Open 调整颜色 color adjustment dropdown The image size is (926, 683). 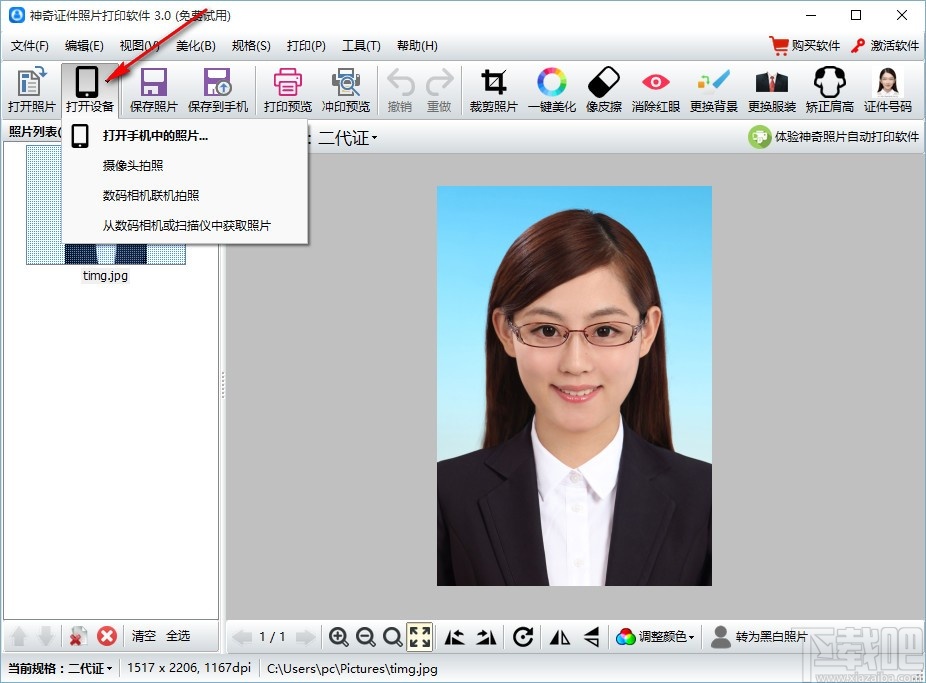(656, 636)
